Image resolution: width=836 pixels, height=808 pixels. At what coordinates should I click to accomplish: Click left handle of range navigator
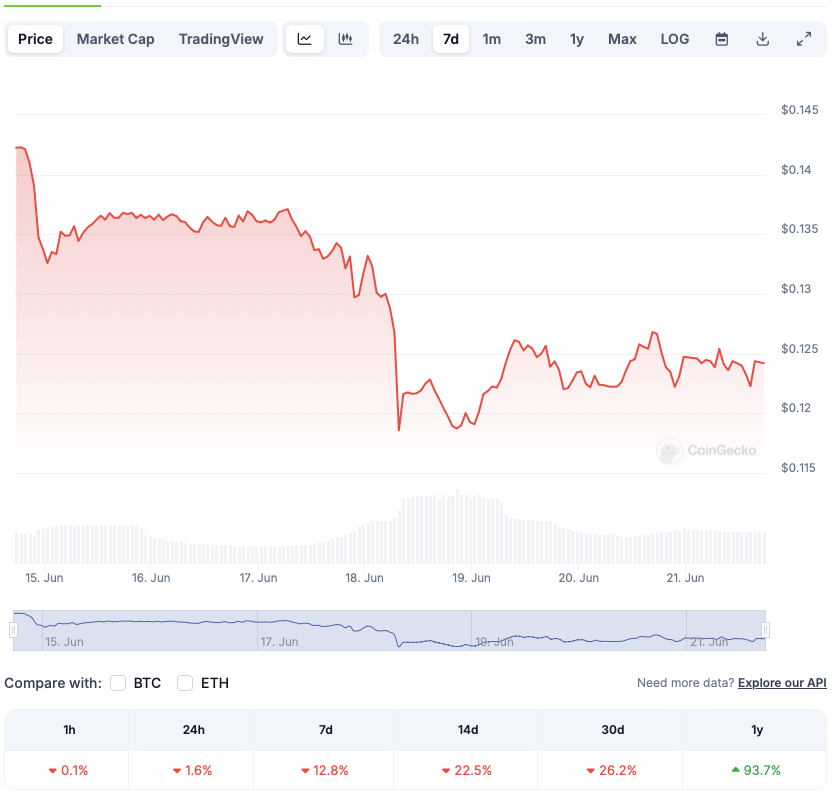(x=14, y=630)
